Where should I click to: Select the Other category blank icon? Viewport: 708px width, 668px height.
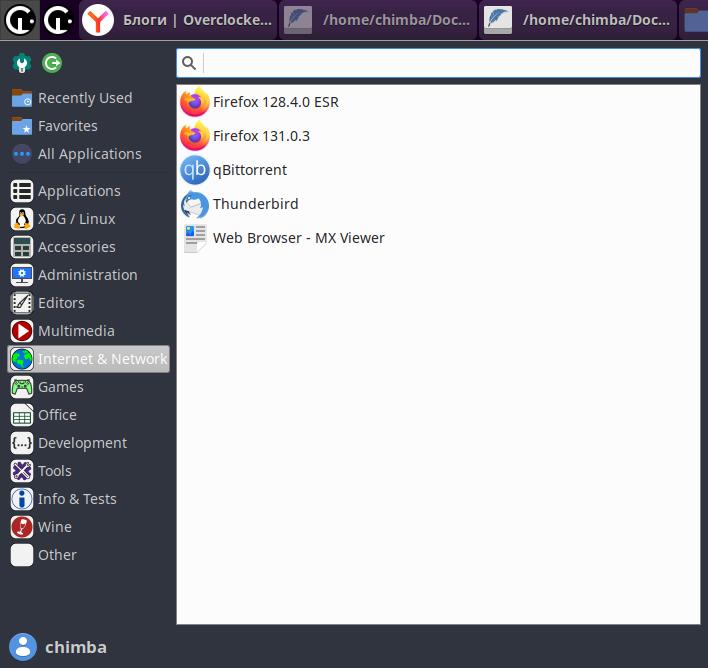(x=22, y=555)
